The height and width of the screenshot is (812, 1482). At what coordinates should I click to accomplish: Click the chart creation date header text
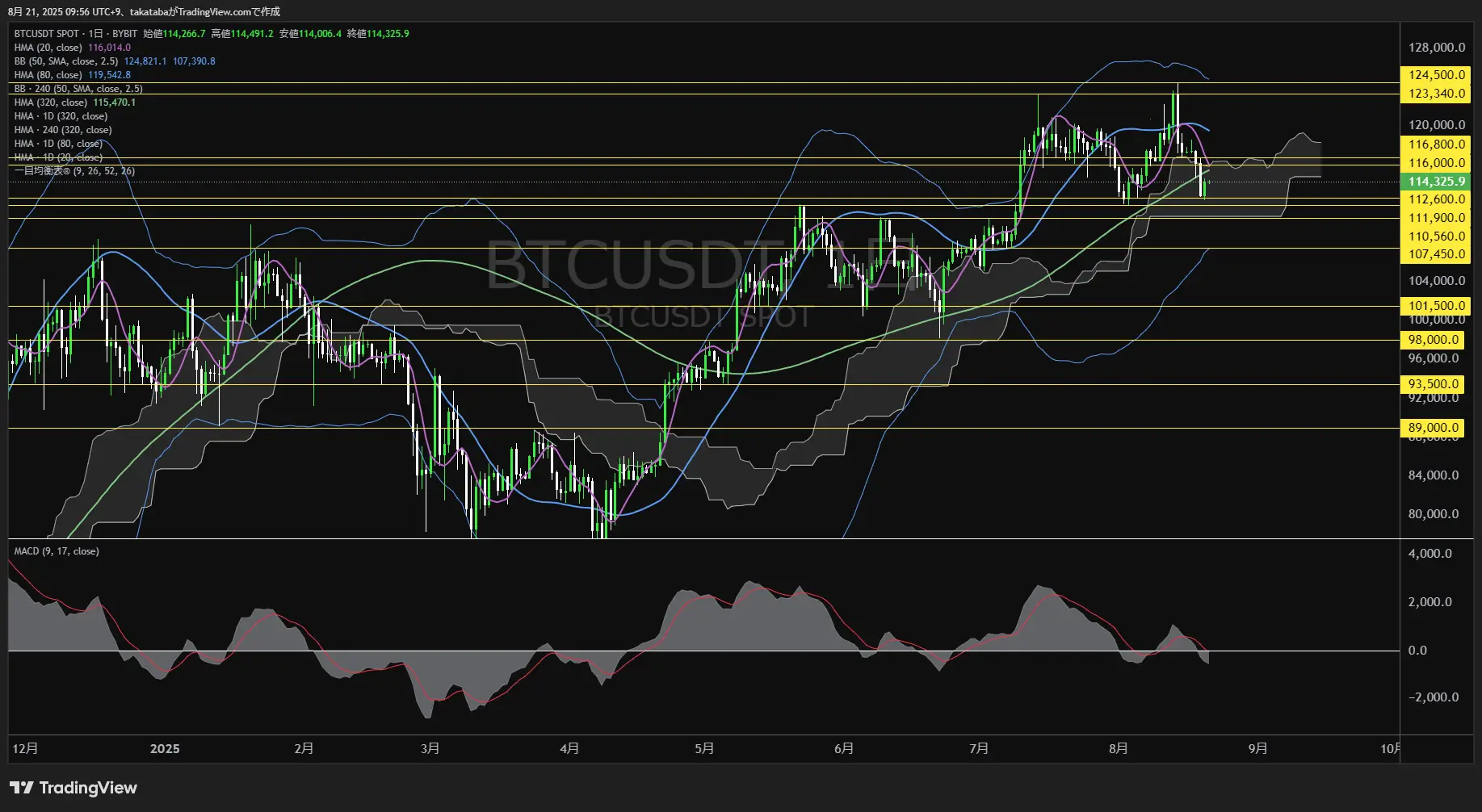tap(144, 11)
